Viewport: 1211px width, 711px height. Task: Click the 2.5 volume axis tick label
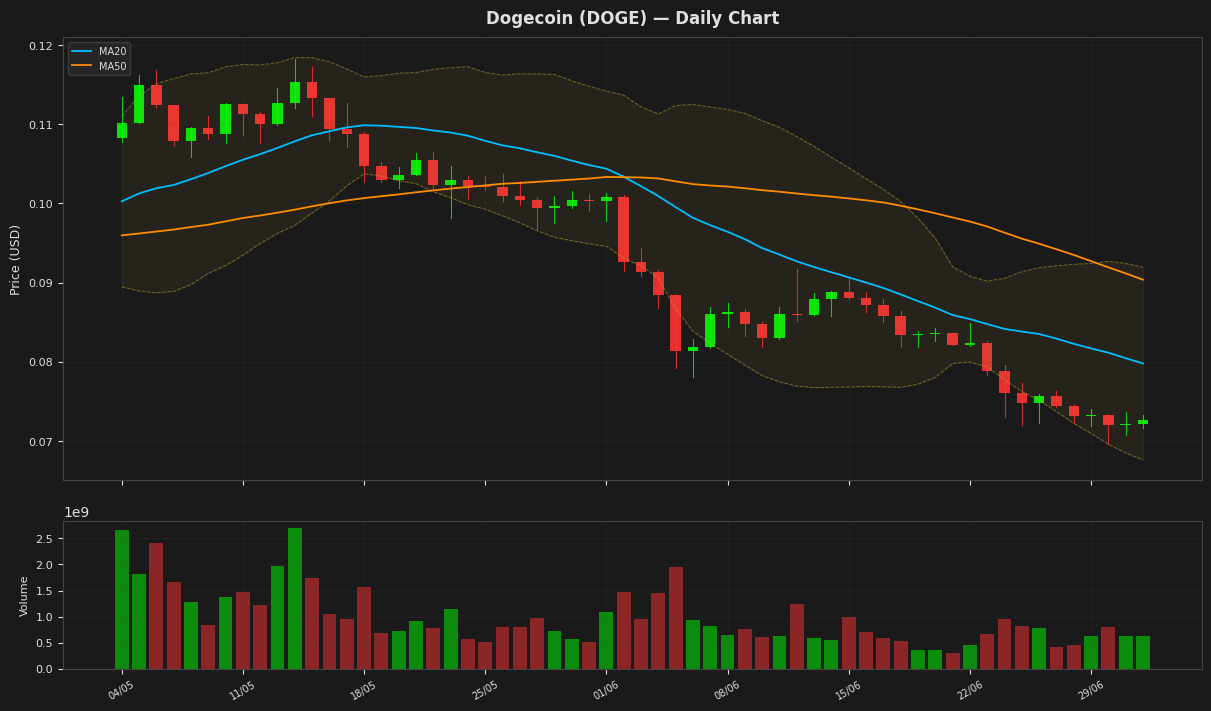(x=44, y=539)
